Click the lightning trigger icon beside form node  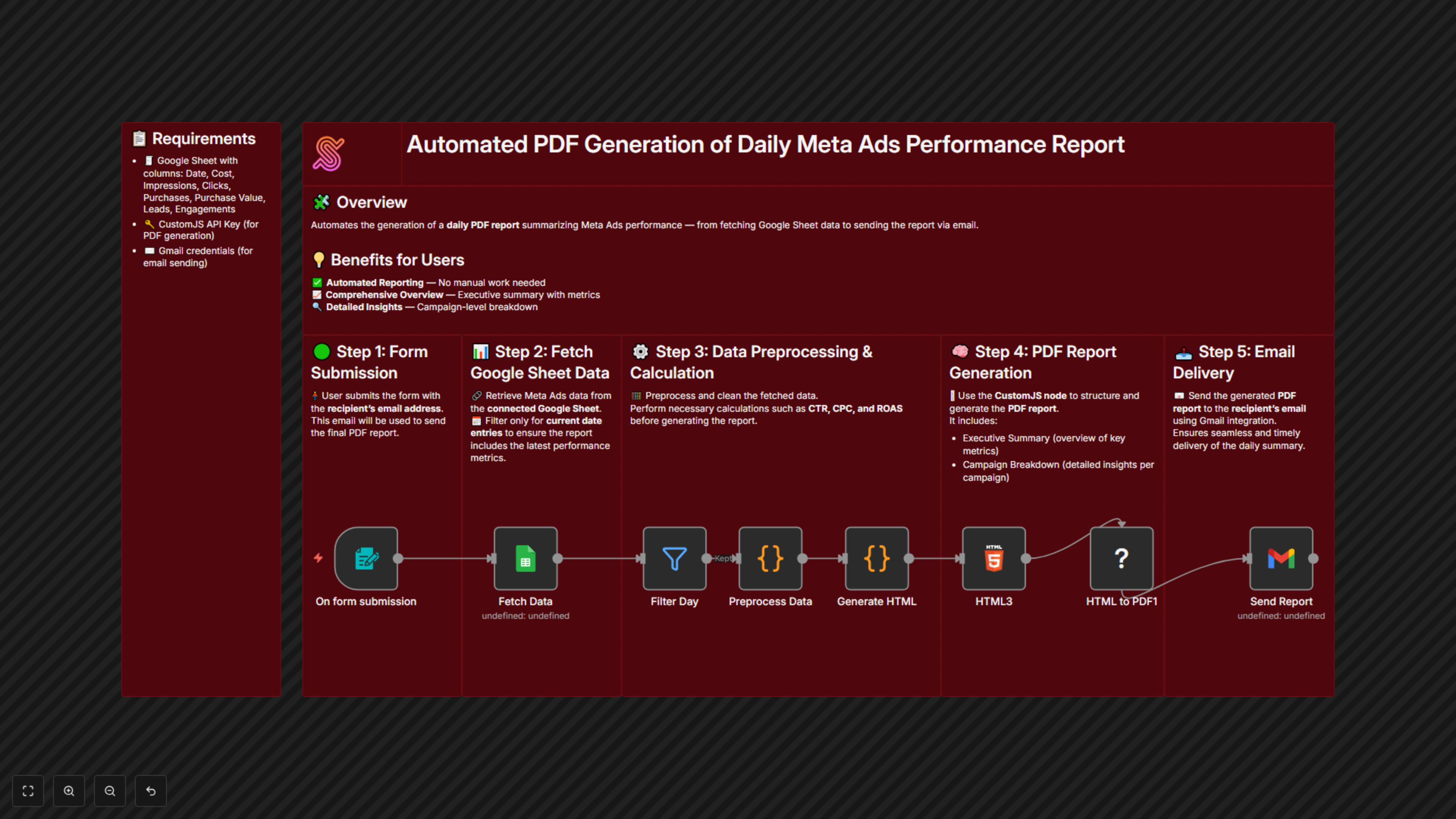[x=318, y=558]
